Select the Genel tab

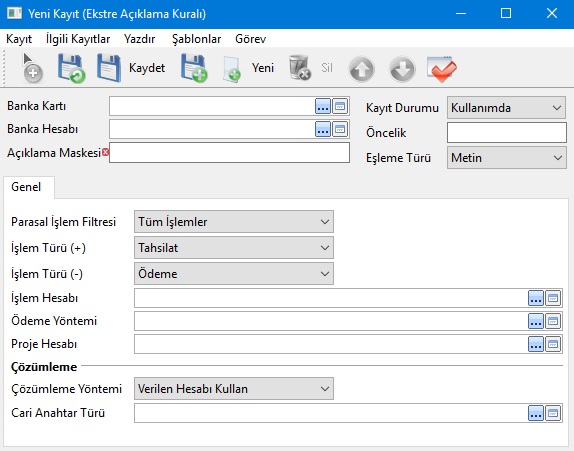click(26, 187)
